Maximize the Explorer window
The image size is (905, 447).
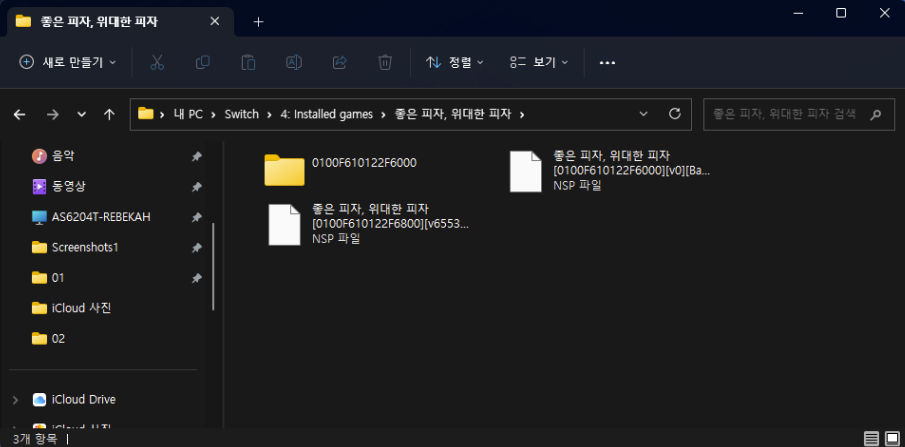841,13
